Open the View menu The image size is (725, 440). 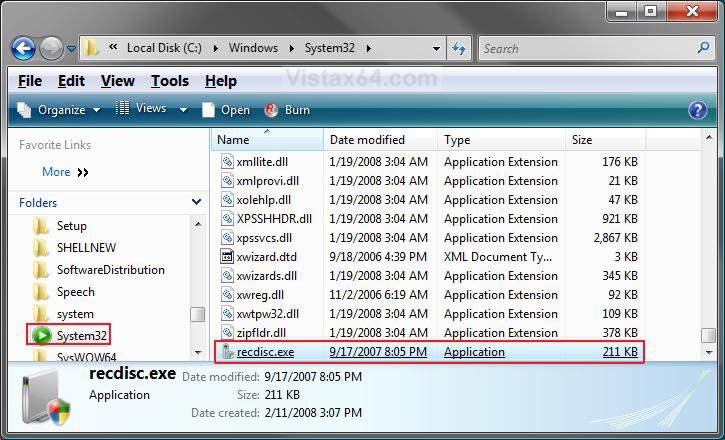pos(117,81)
